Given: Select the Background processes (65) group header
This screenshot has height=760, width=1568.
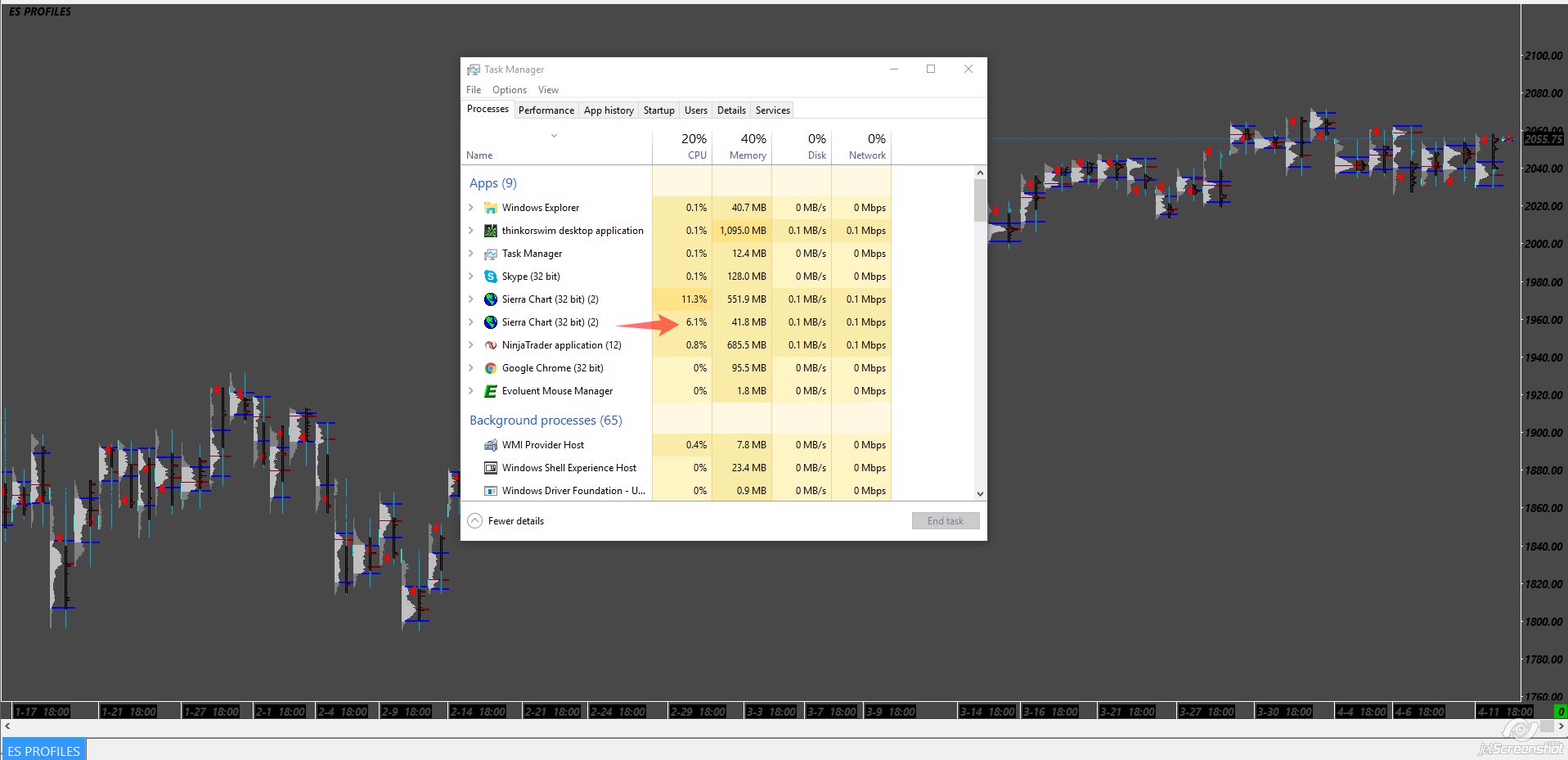Looking at the screenshot, I should click(546, 420).
